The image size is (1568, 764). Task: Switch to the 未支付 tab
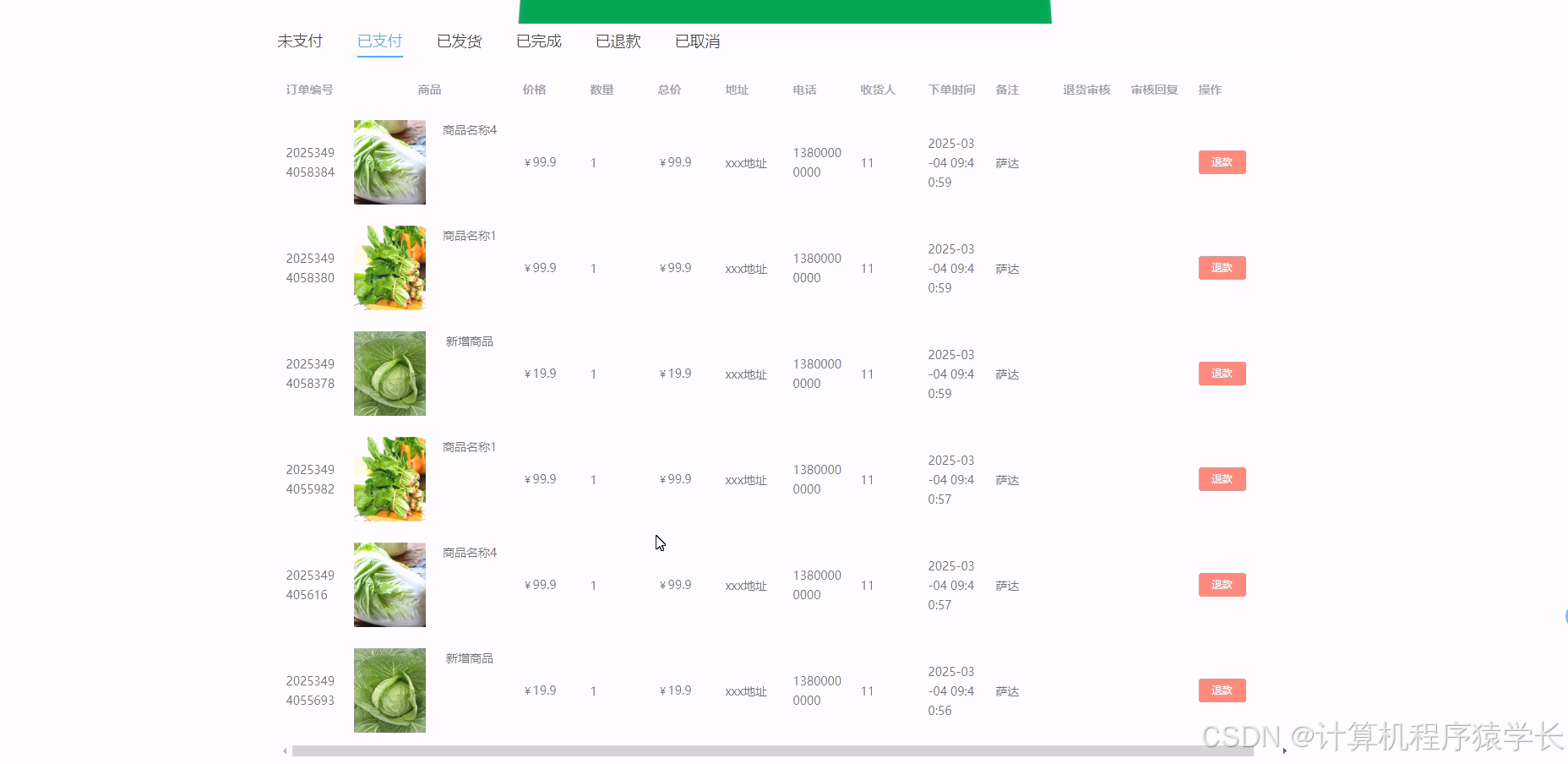[x=300, y=40]
